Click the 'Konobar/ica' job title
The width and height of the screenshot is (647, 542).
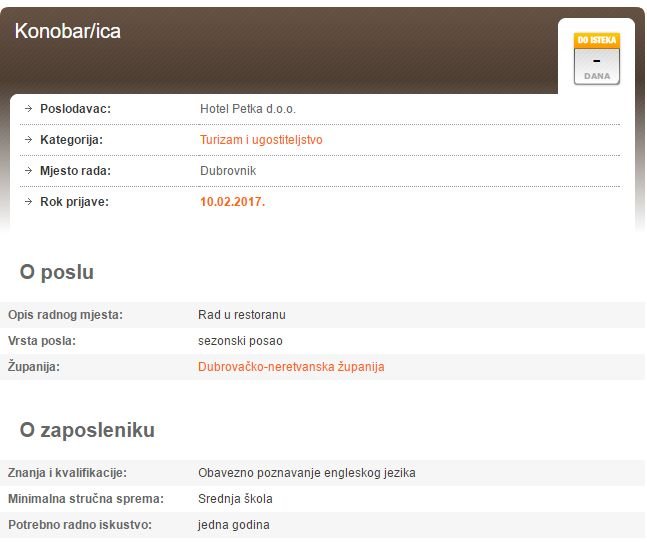click(68, 31)
